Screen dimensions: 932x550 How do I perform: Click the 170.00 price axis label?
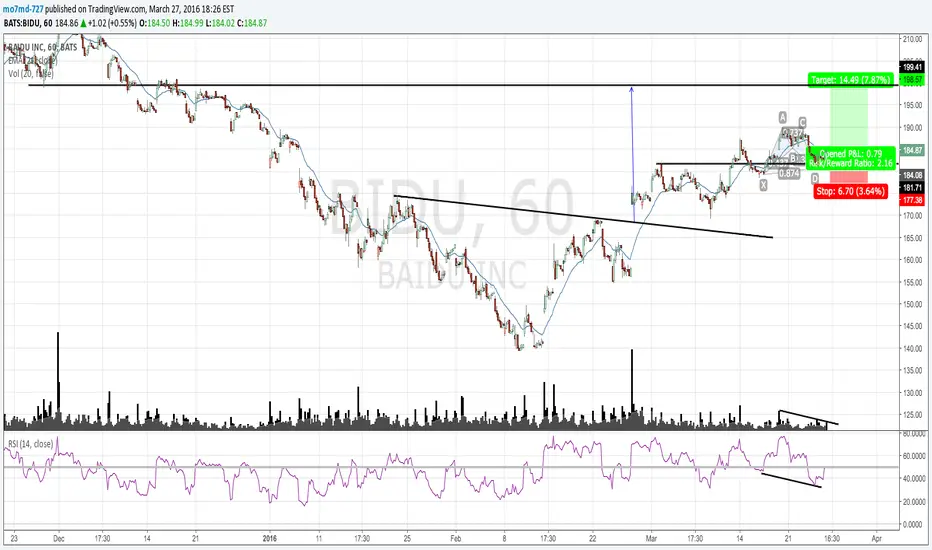[x=912, y=216]
